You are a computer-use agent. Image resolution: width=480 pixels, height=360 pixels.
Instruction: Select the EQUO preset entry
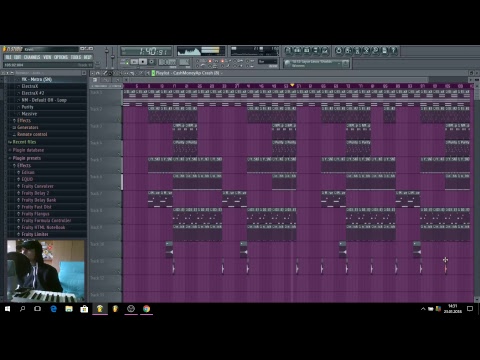27,179
